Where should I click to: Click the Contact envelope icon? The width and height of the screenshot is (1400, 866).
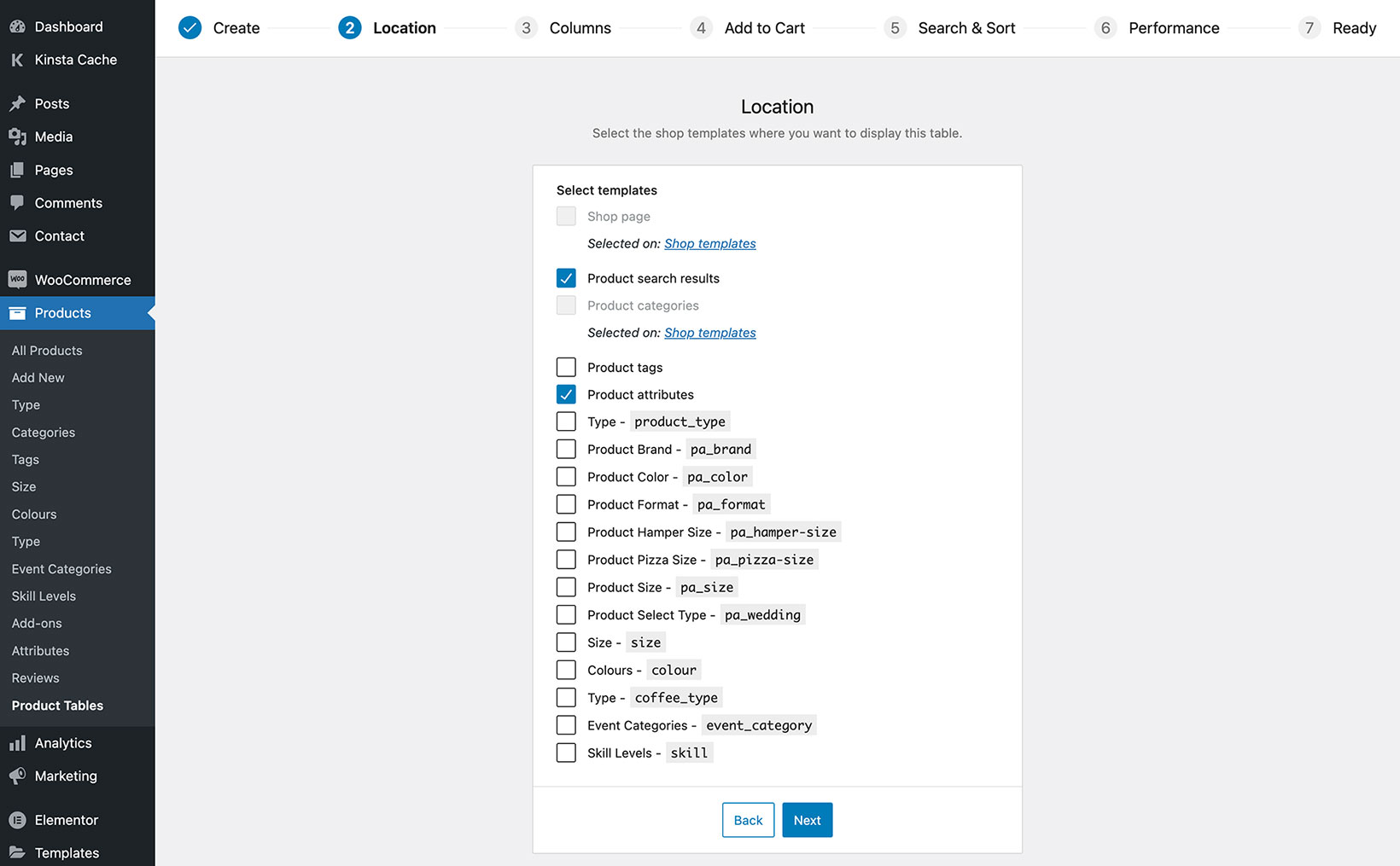pos(17,236)
